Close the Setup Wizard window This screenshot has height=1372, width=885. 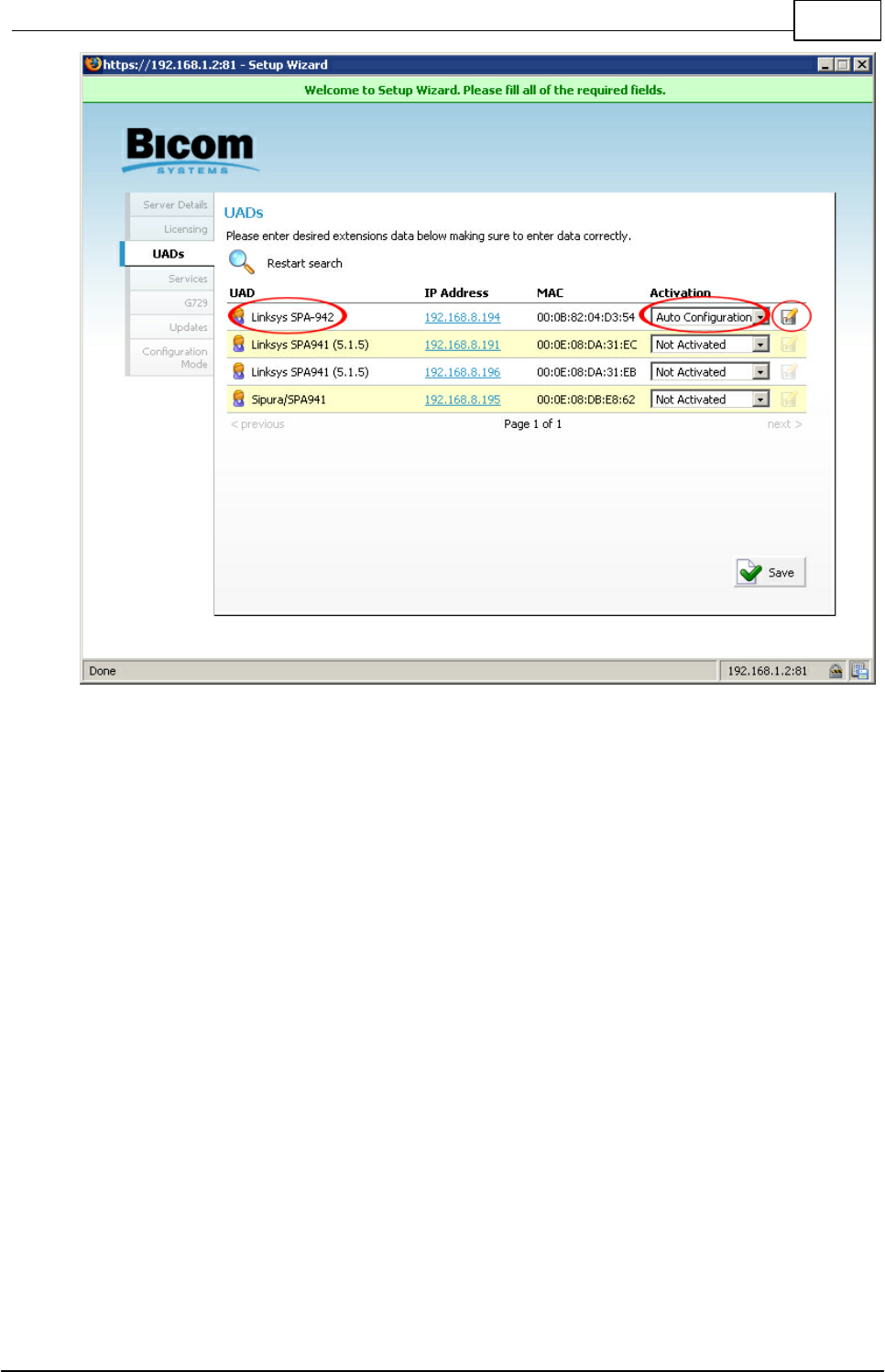tap(862, 65)
